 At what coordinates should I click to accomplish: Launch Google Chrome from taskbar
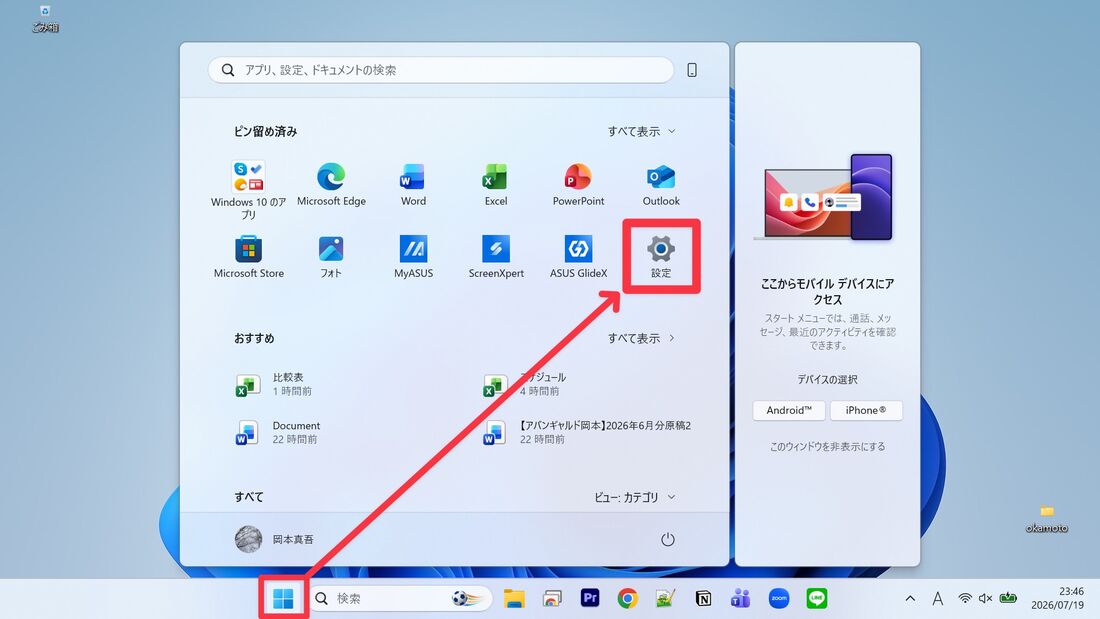click(x=628, y=599)
